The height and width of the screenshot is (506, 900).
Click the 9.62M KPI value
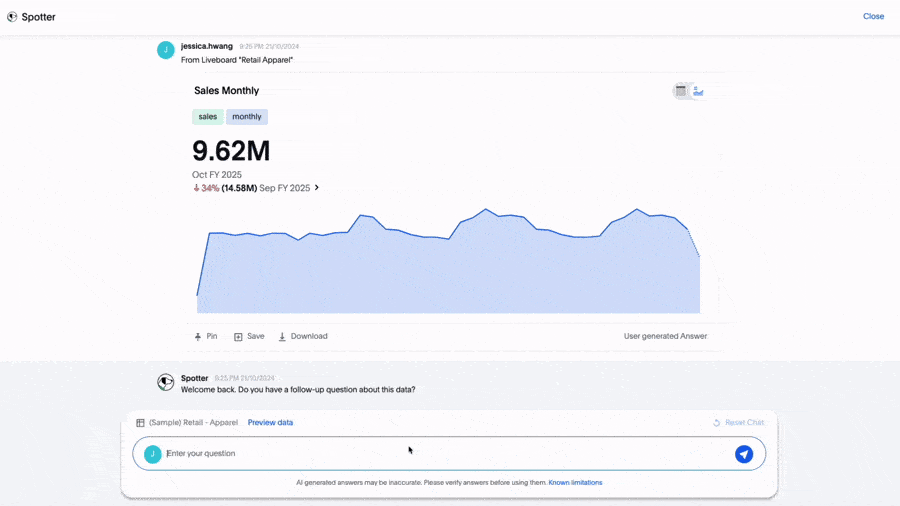click(231, 151)
